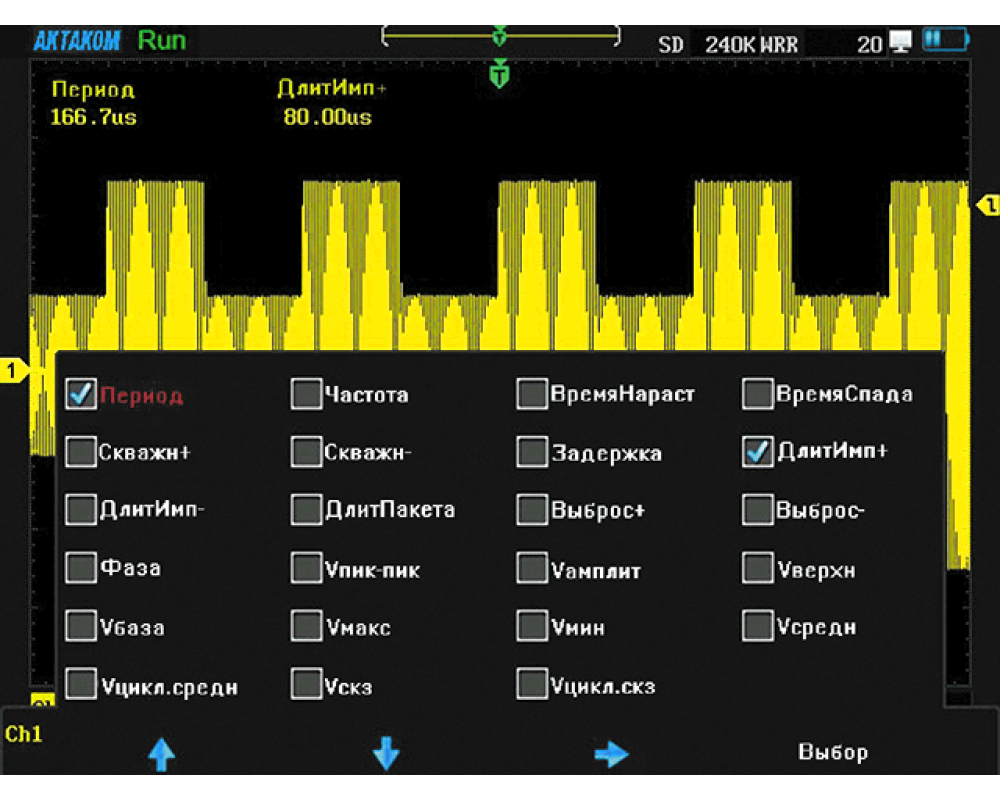Click the Период 166.7us readout

point(93,103)
